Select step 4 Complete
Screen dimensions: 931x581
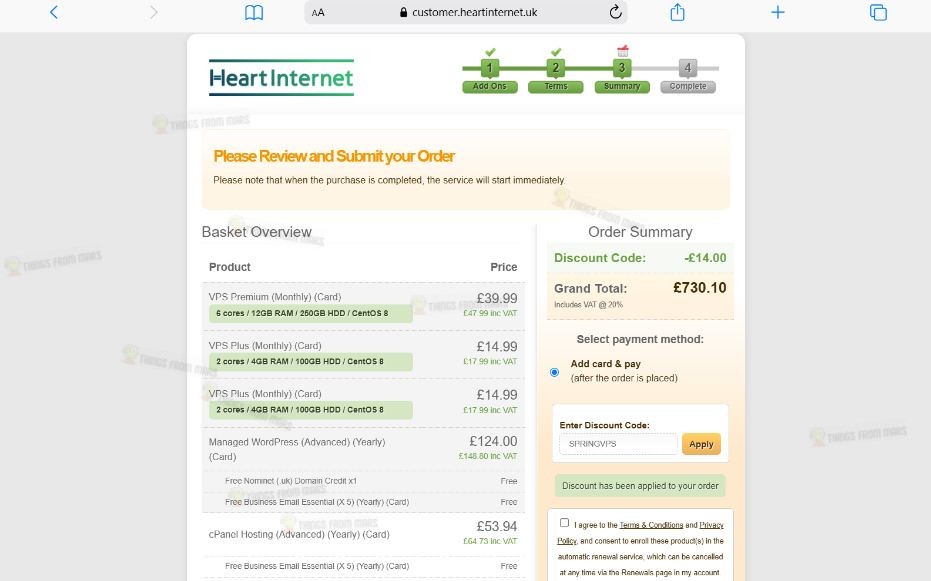pos(688,76)
